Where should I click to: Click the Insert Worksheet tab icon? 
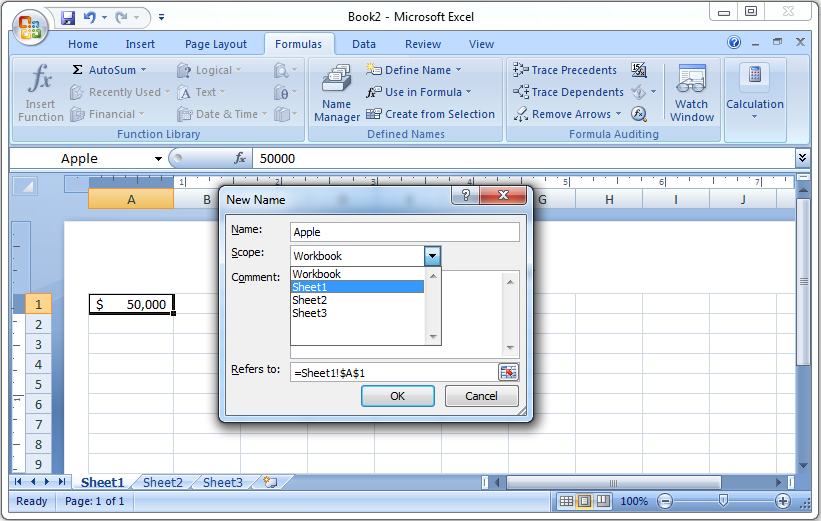point(270,482)
